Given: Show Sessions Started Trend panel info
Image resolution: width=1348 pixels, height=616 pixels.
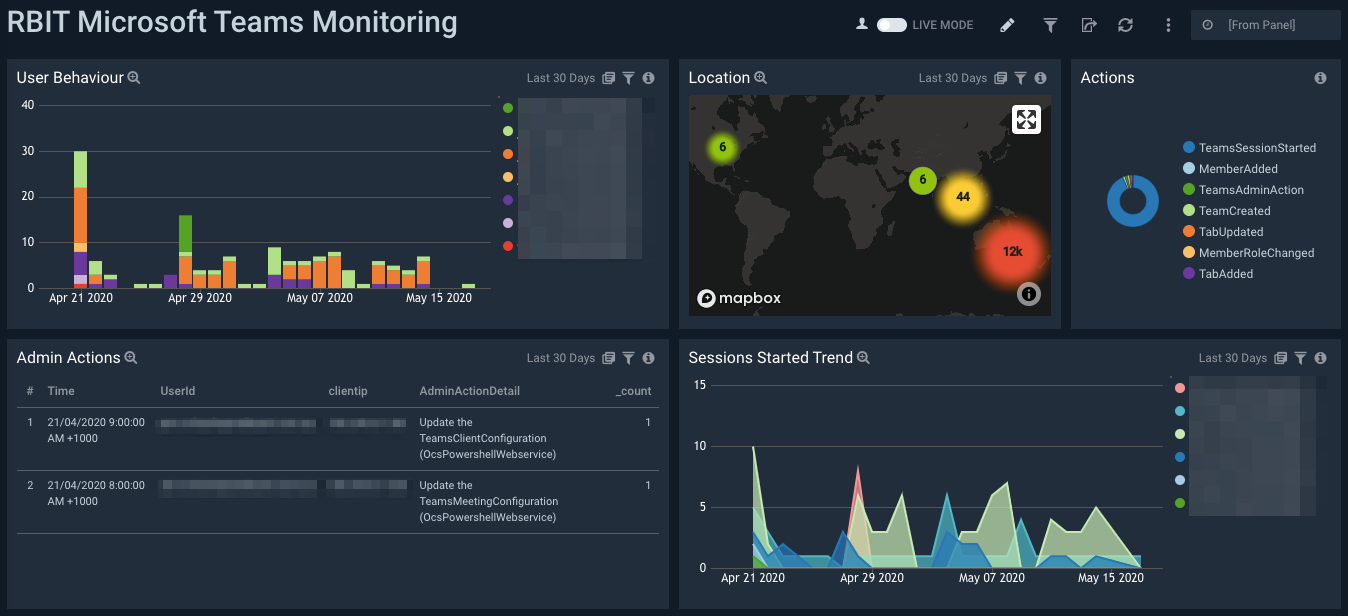Looking at the screenshot, I should (x=1320, y=358).
